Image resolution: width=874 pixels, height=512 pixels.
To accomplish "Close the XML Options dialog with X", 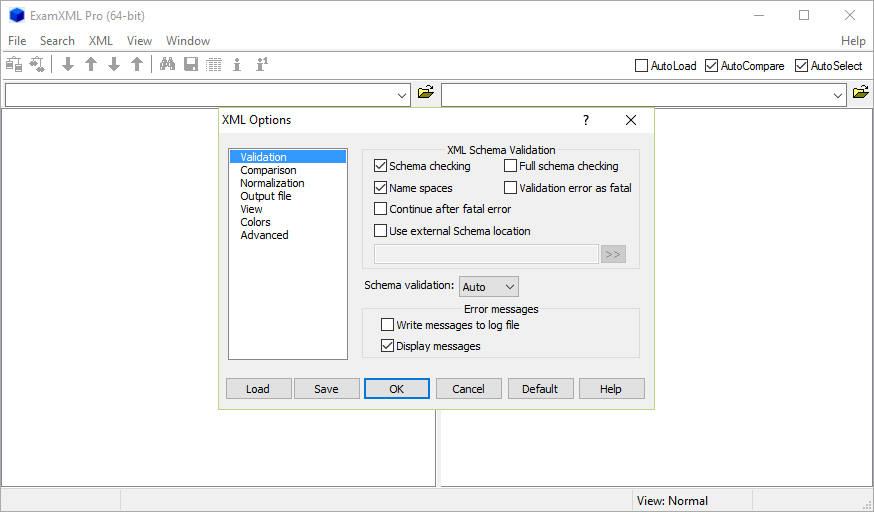I will pyautogui.click(x=630, y=120).
